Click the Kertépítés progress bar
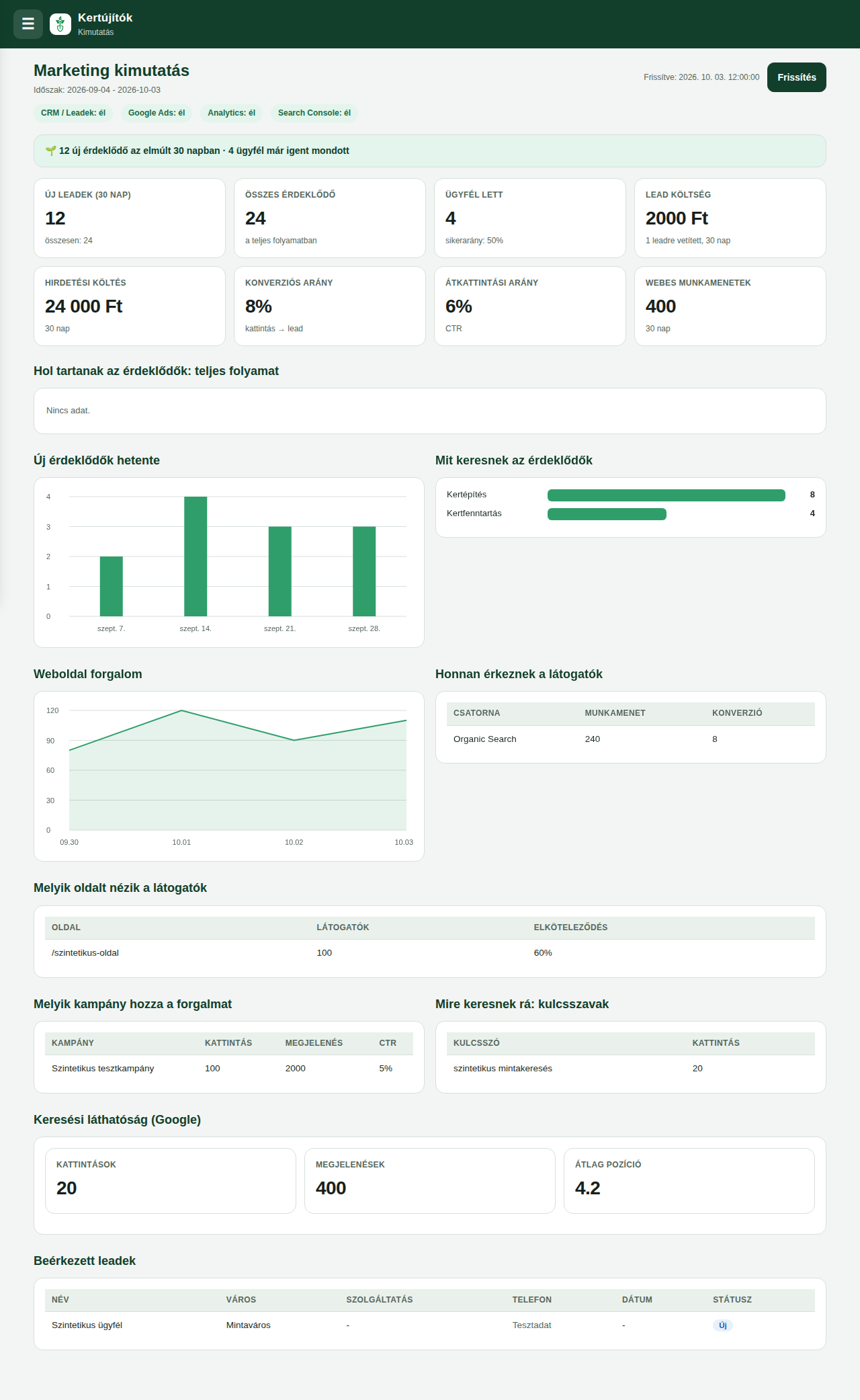The height and width of the screenshot is (1400, 860). coord(666,495)
